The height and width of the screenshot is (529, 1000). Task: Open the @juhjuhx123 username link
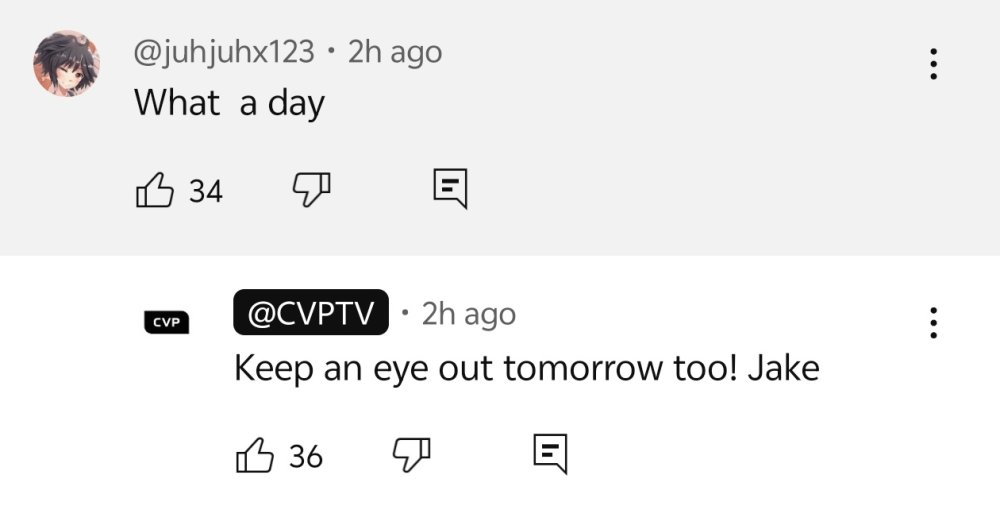tap(224, 51)
